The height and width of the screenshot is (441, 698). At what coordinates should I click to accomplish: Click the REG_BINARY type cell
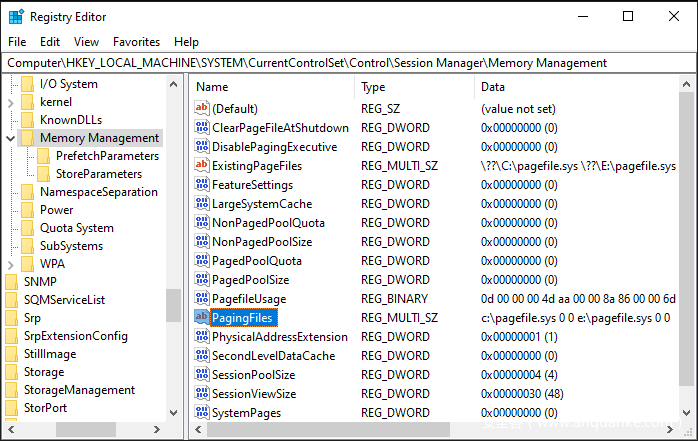click(x=394, y=299)
